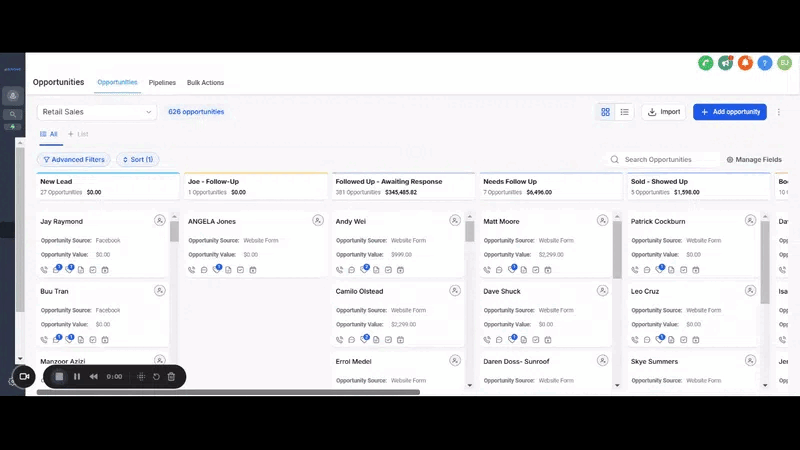Click the horizontal board scrollbar

pos(228,392)
